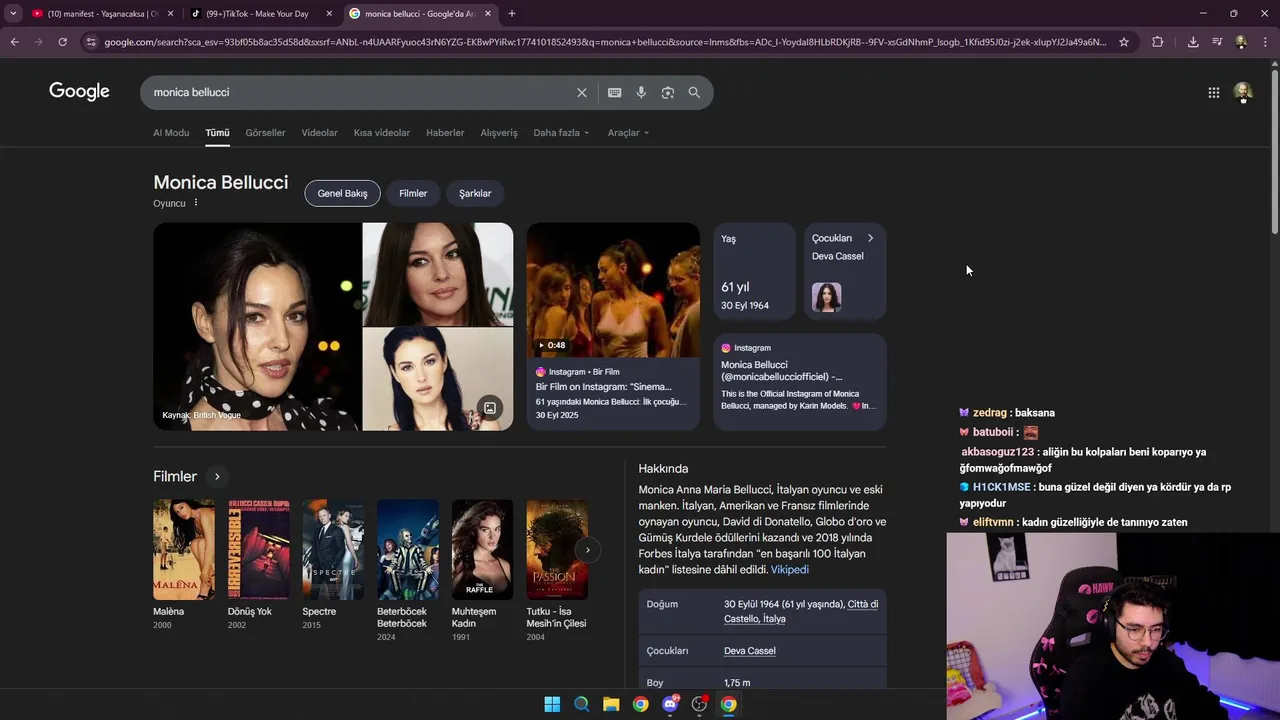Open Chrome downloads icon

coord(1193,42)
